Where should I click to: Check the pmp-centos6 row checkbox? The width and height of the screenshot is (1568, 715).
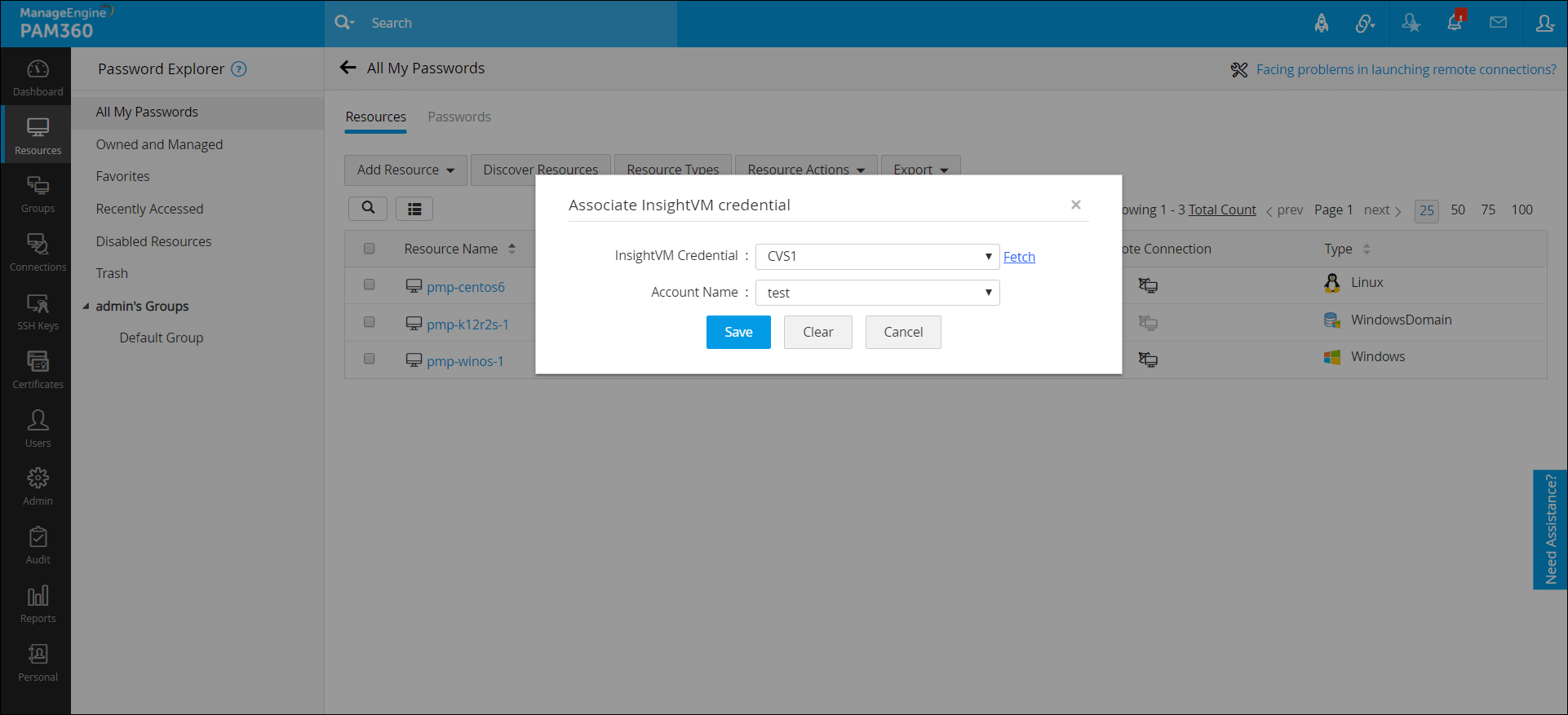[369, 285]
